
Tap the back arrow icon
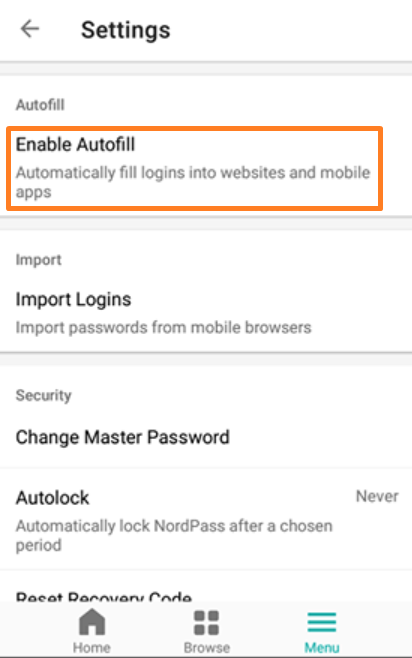click(30, 29)
